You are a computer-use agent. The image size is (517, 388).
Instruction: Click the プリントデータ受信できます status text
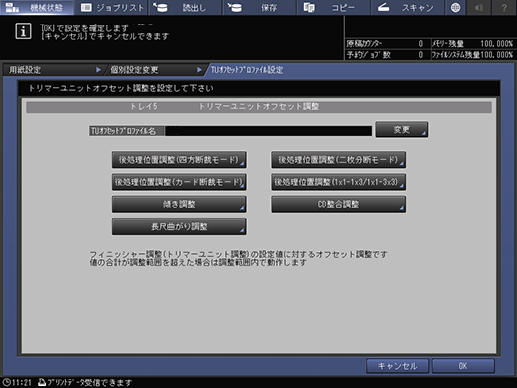tap(90, 382)
